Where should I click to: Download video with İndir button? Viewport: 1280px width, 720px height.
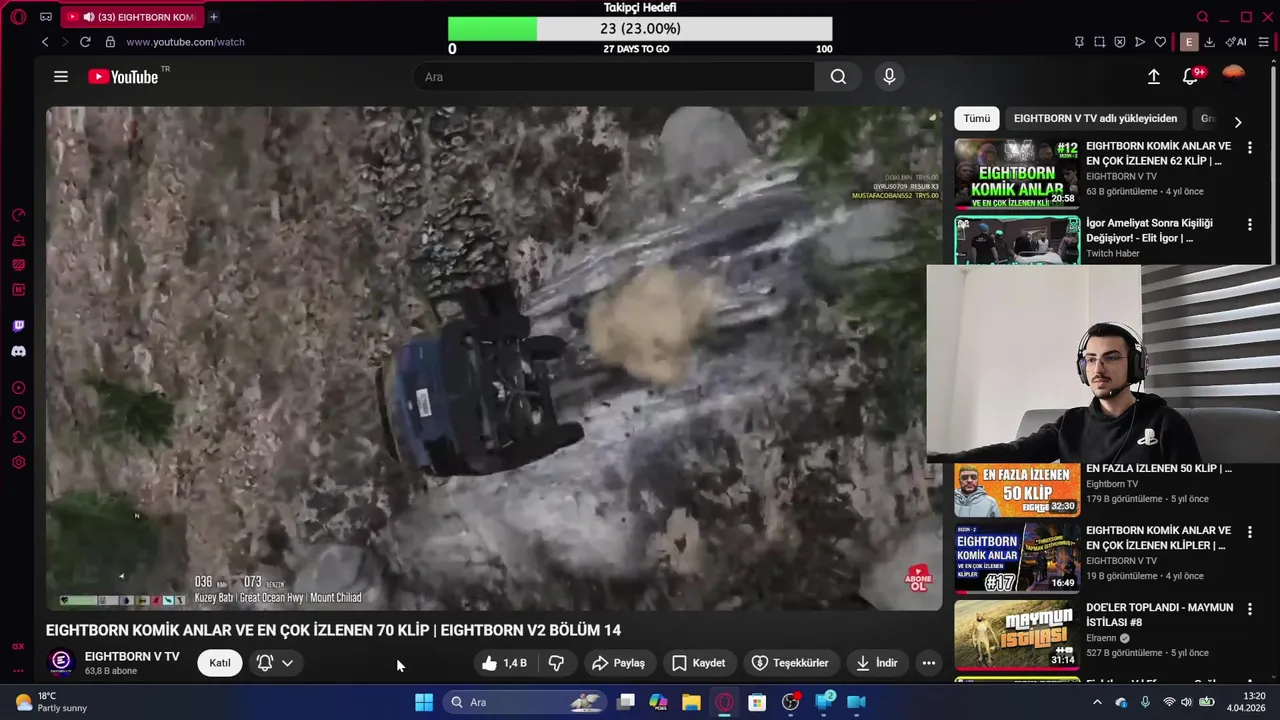[877, 663]
